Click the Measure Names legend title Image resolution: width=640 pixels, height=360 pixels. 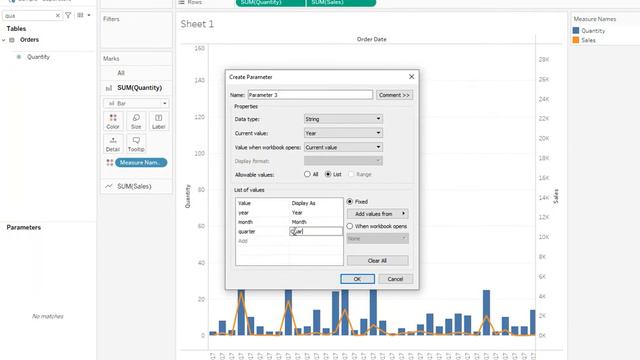pyautogui.click(x=595, y=19)
